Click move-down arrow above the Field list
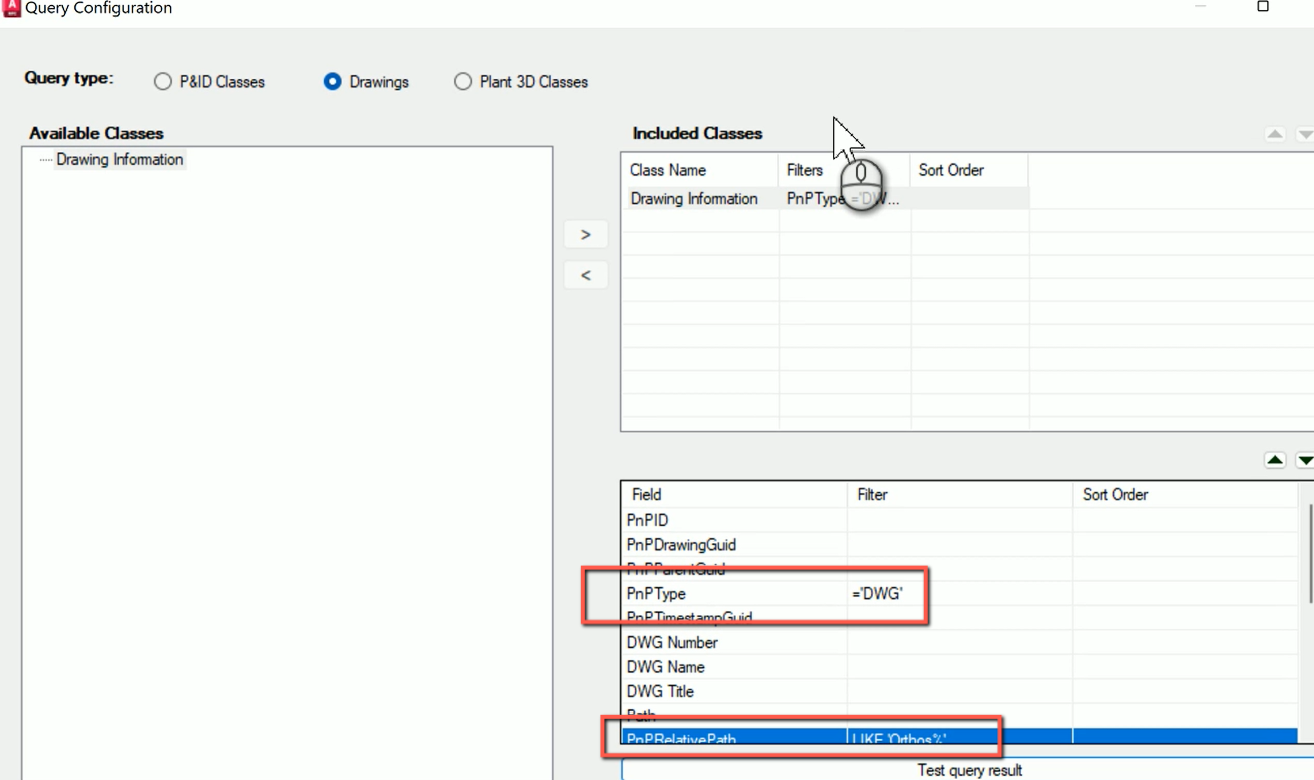Image resolution: width=1314 pixels, height=780 pixels. pos(1306,460)
